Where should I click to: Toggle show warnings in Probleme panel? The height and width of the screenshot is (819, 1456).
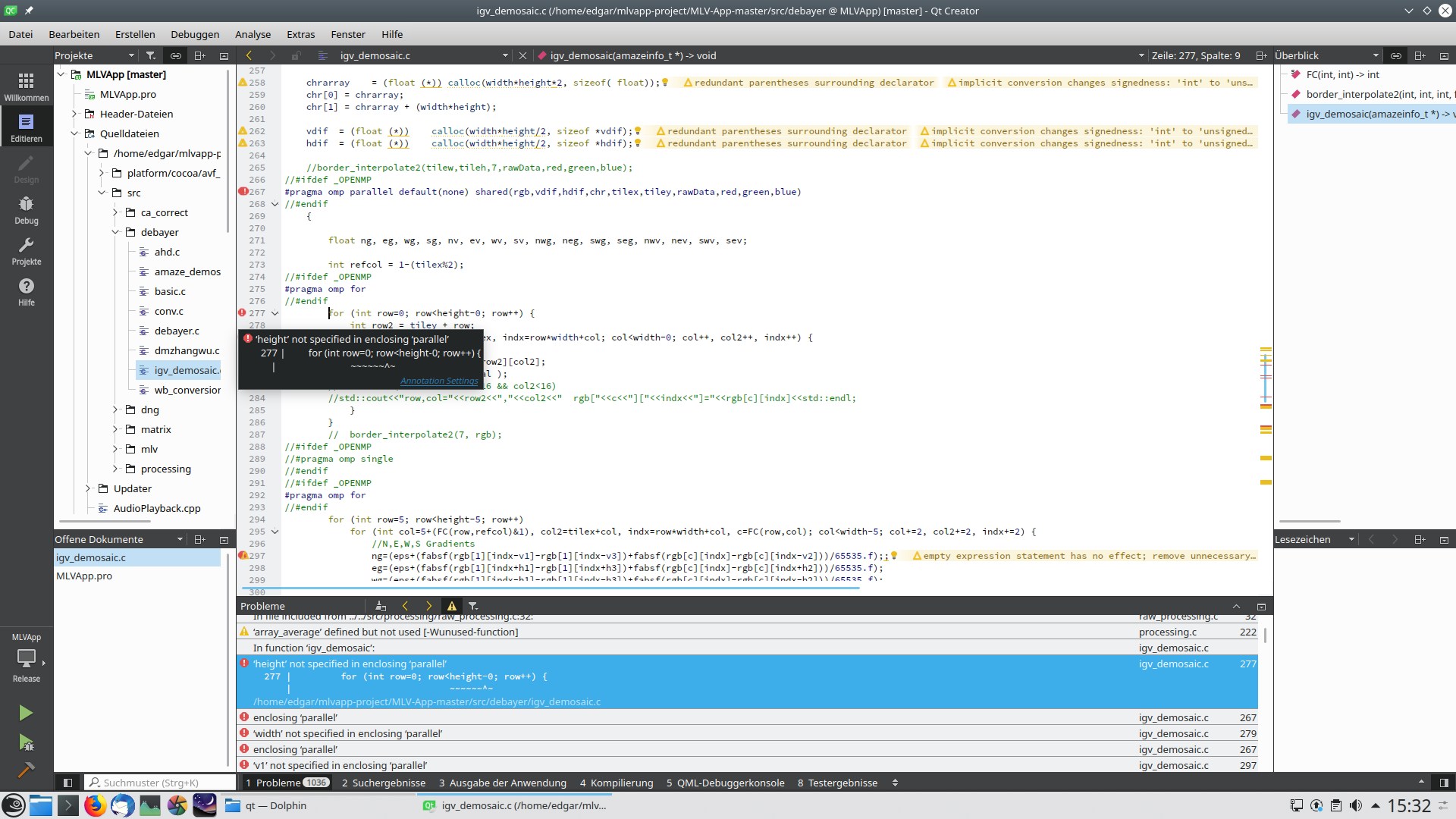point(452,606)
